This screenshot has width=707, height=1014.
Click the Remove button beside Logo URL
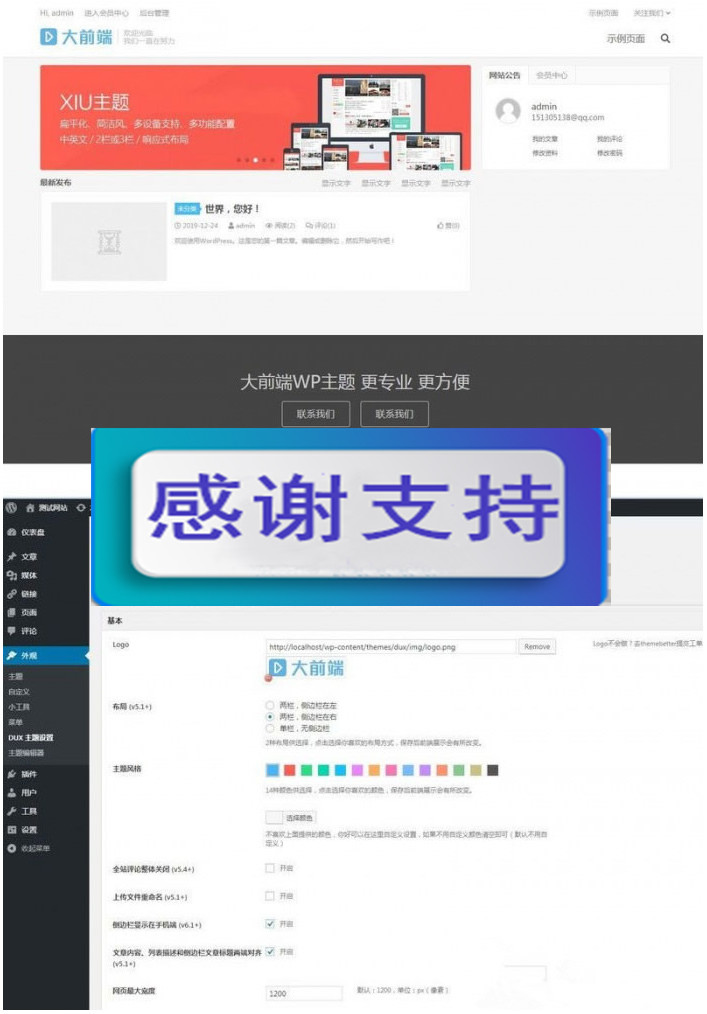[537, 647]
